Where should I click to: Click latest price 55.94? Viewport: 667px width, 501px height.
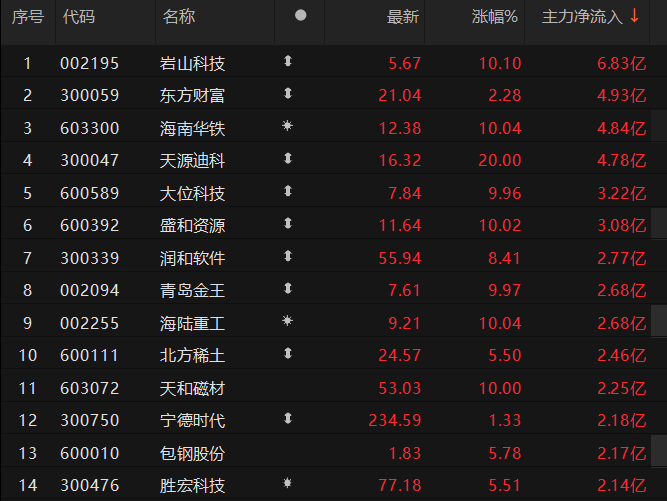pyautogui.click(x=400, y=258)
